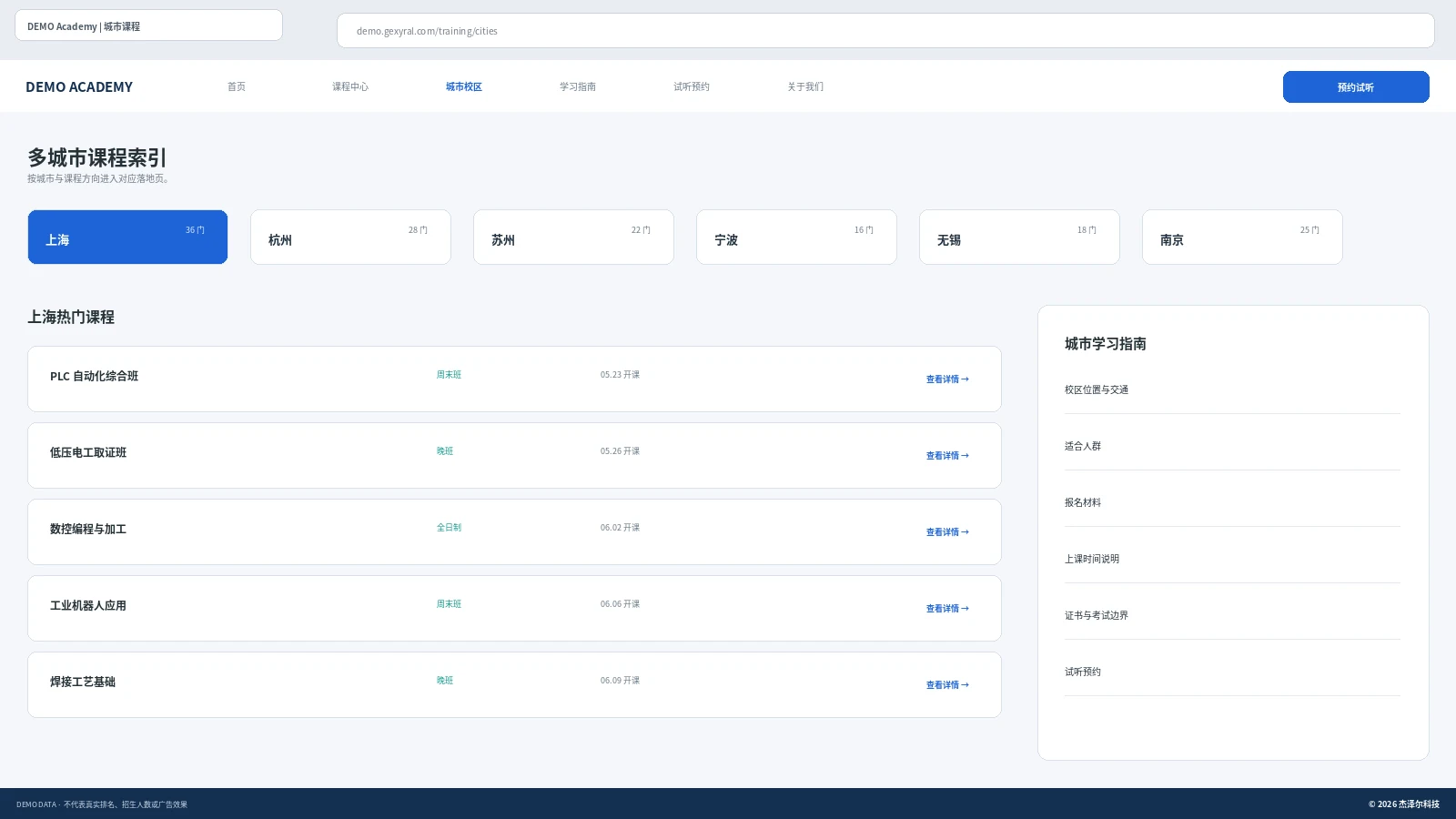Select the 城市校区 navigation item

[x=464, y=86]
